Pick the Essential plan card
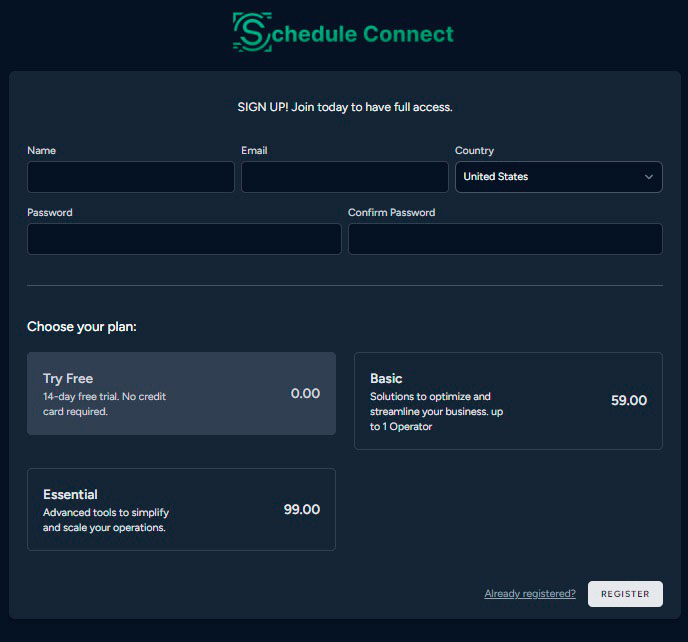Viewport: 688px width, 642px height. click(181, 509)
